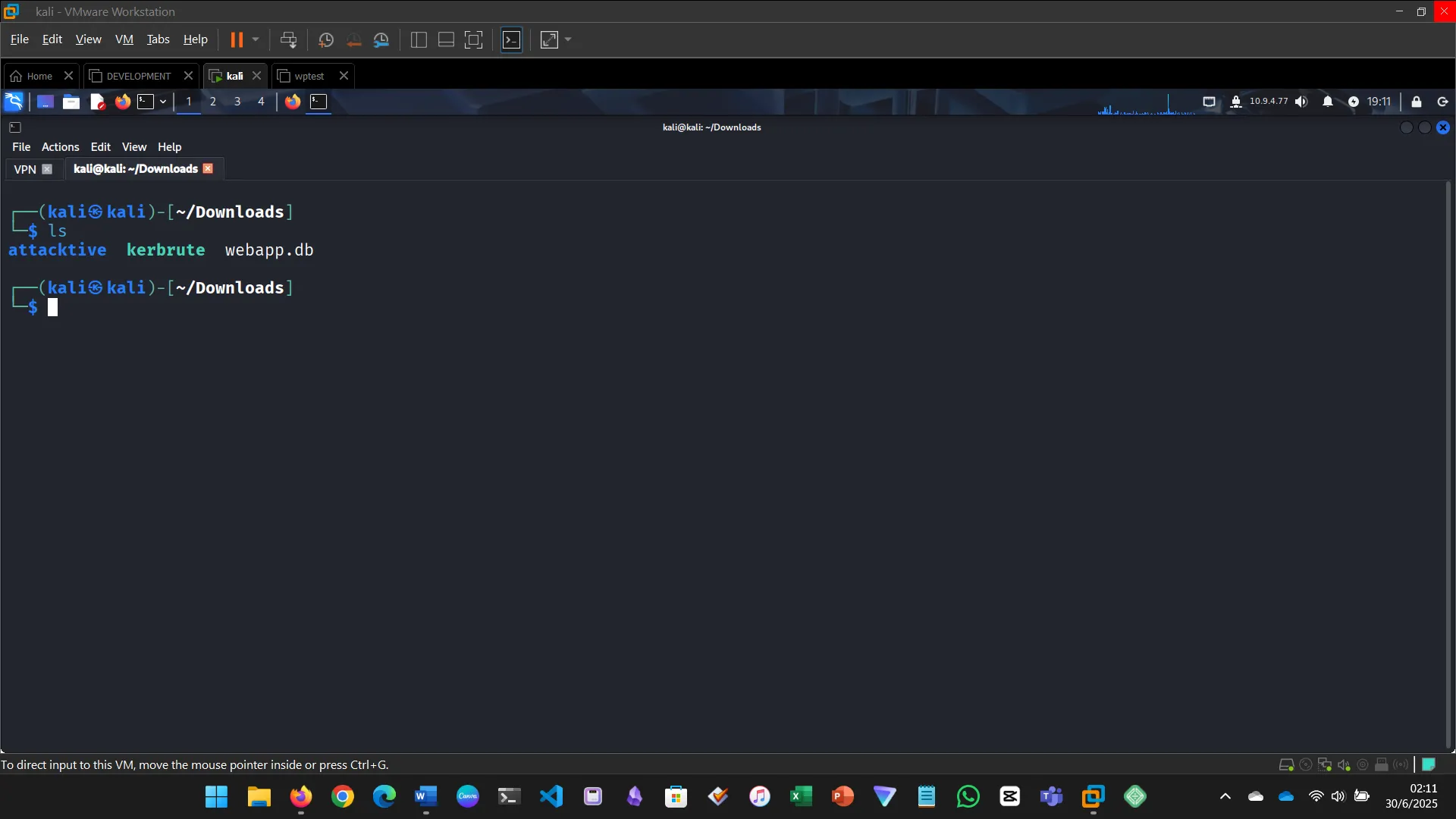
Task: Revert the VM to its snapshot
Action: [x=355, y=39]
